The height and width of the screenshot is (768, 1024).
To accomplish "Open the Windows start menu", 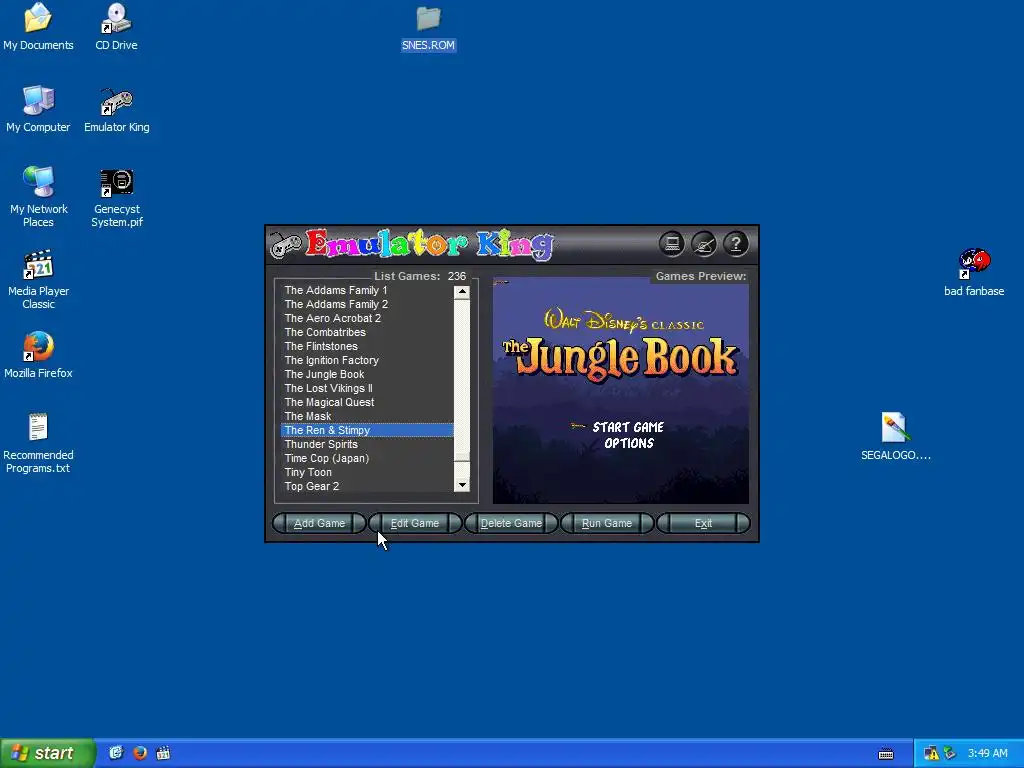I will [48, 753].
